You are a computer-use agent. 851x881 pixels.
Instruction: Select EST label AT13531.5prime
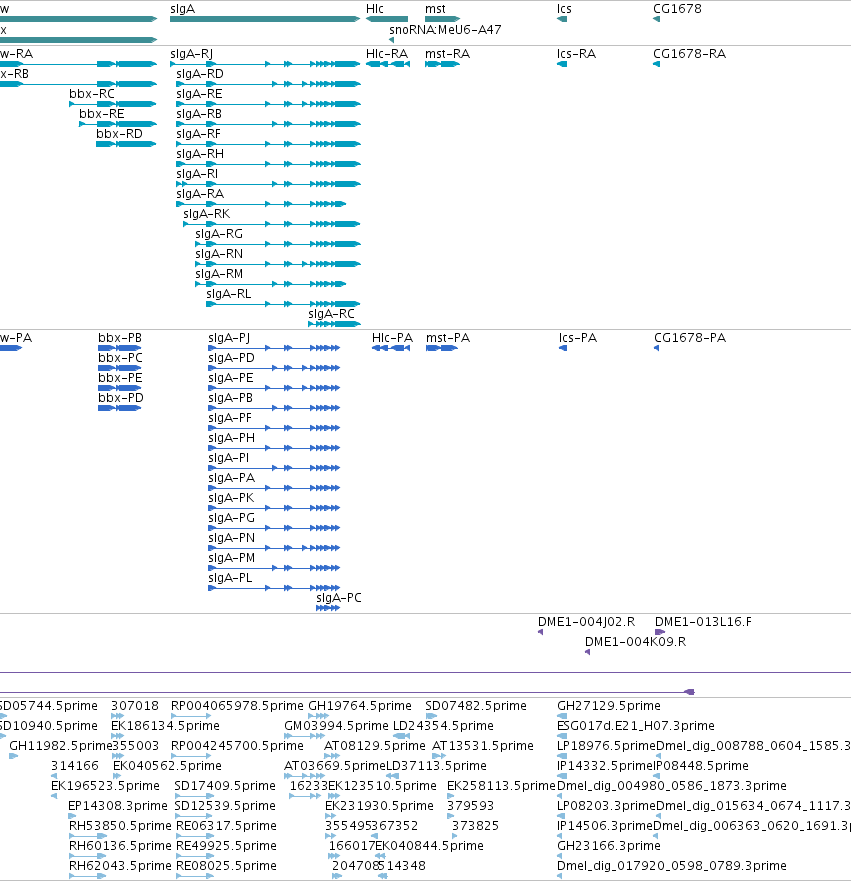483,746
